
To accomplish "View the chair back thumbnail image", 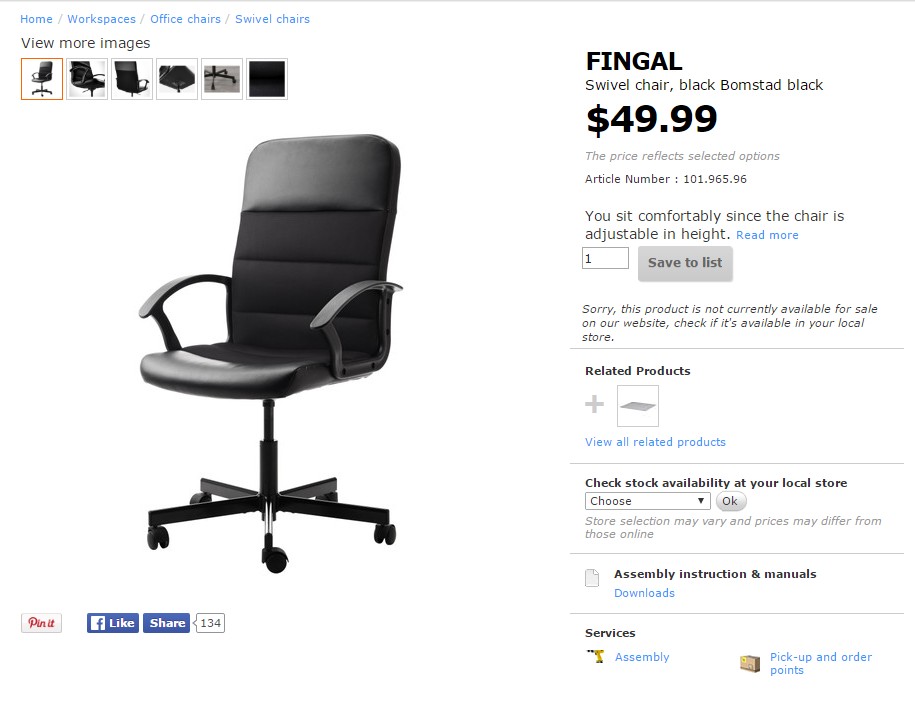I will click(132, 79).
